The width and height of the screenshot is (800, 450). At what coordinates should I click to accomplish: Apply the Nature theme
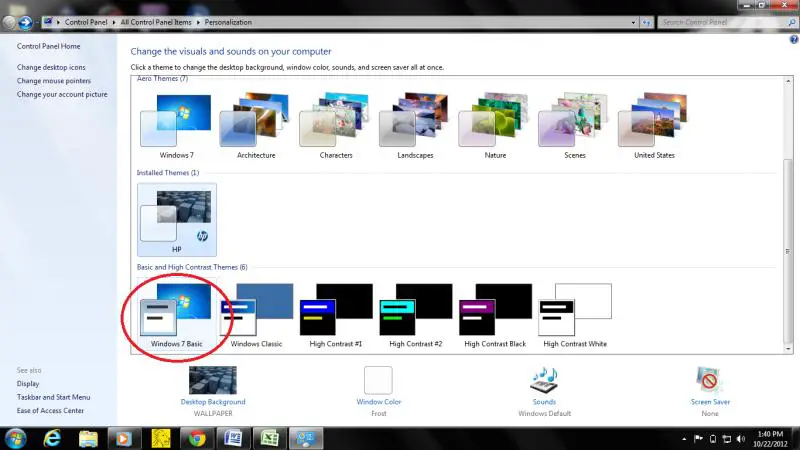(495, 126)
